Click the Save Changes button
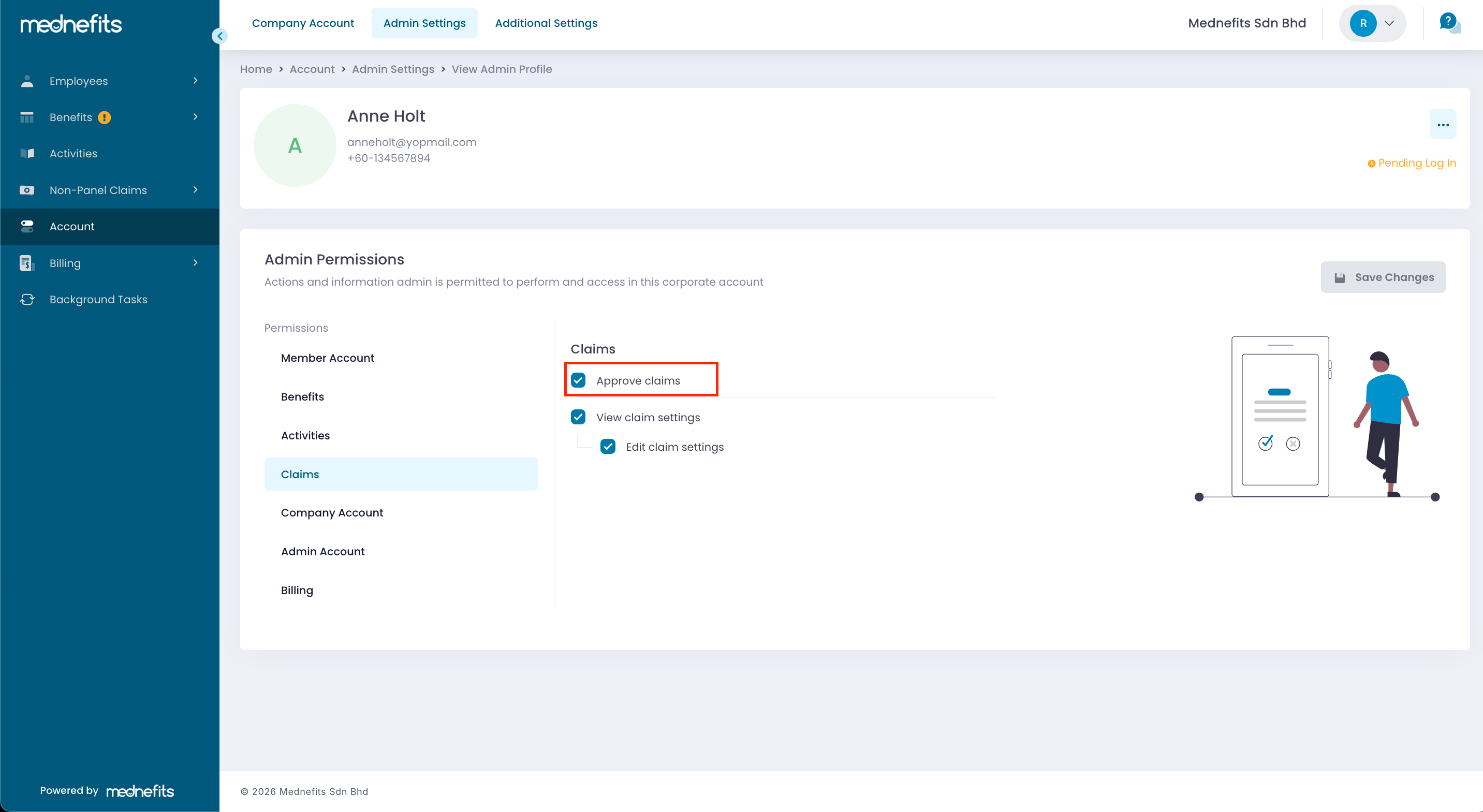This screenshot has width=1483, height=812. click(1383, 277)
